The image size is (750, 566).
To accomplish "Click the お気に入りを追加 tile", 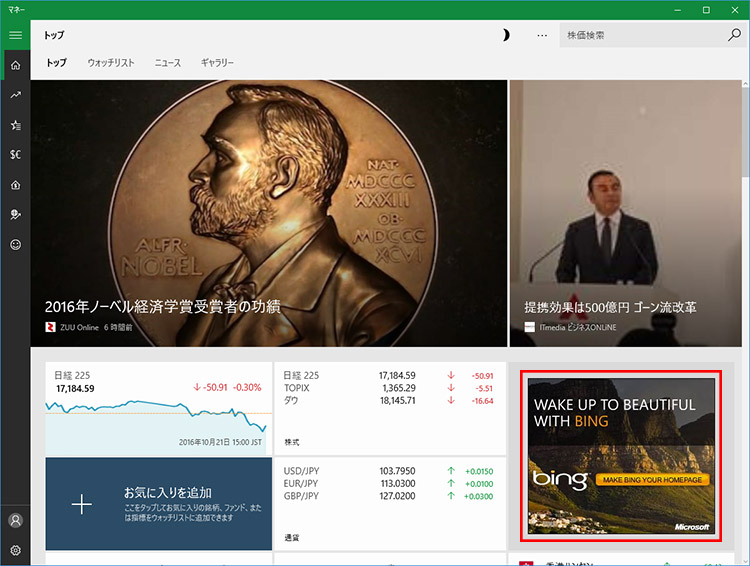I will [159, 504].
